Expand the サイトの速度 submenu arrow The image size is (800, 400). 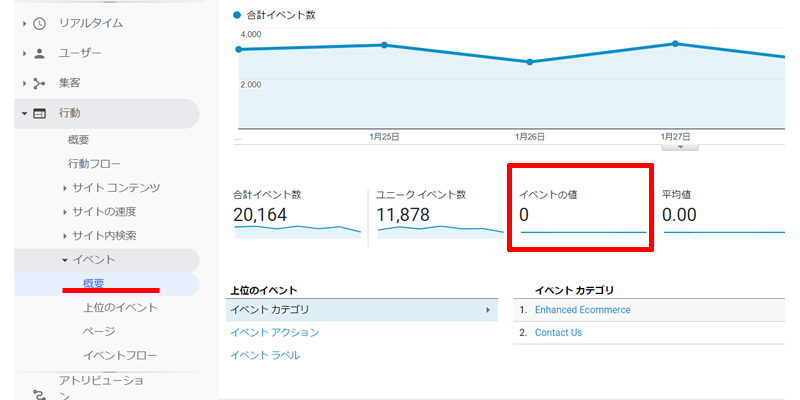[65, 212]
